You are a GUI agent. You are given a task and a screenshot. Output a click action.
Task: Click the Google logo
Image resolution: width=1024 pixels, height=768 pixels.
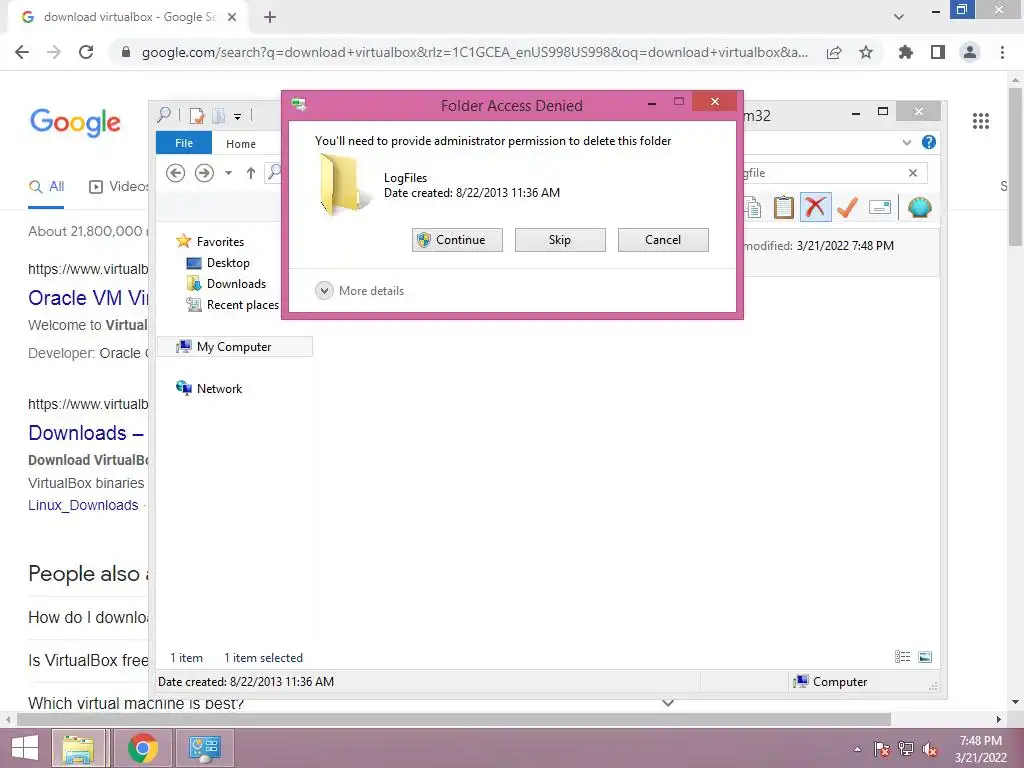coord(75,122)
